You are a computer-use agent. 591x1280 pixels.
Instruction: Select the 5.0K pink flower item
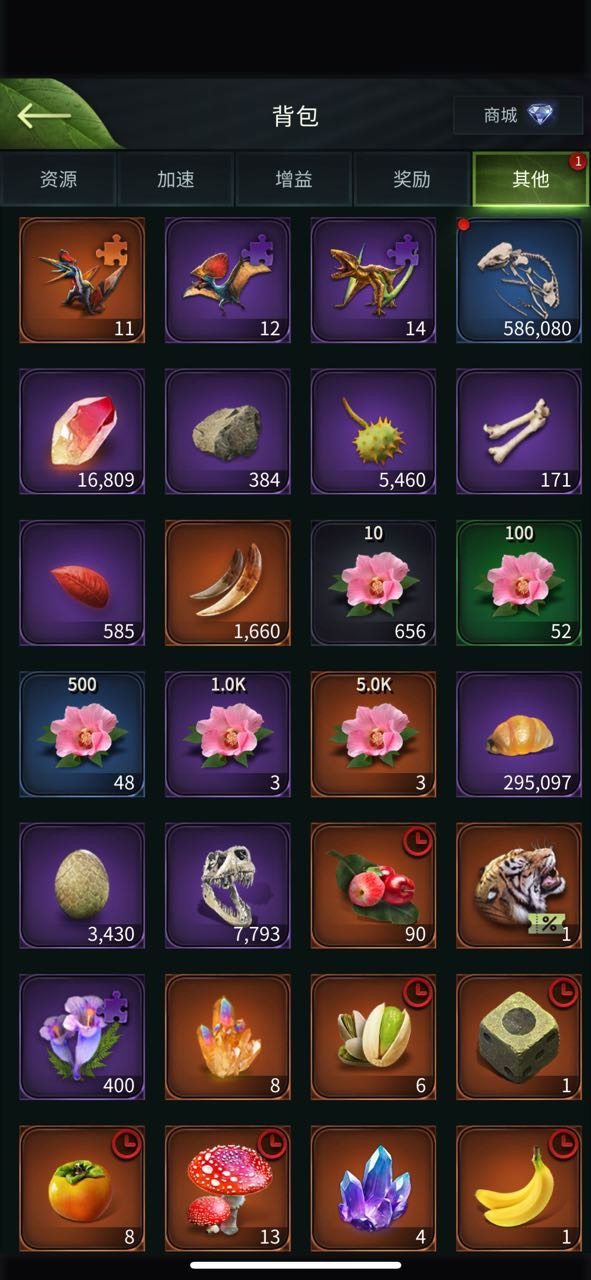tap(373, 734)
